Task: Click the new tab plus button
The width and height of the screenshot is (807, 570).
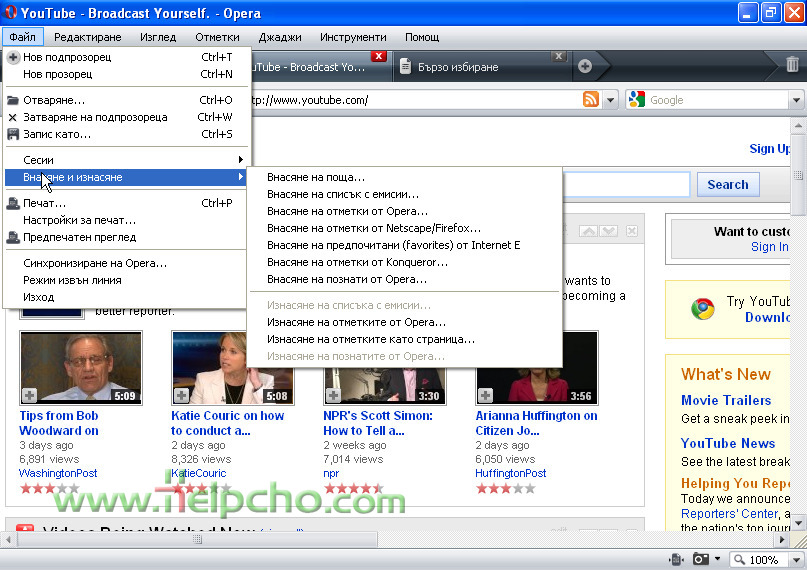Action: coord(585,66)
